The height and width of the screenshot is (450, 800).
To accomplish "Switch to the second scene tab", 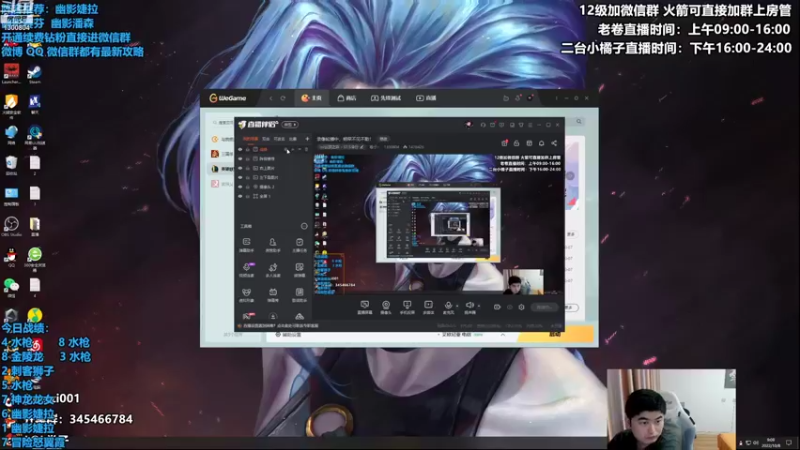I will [x=266, y=139].
